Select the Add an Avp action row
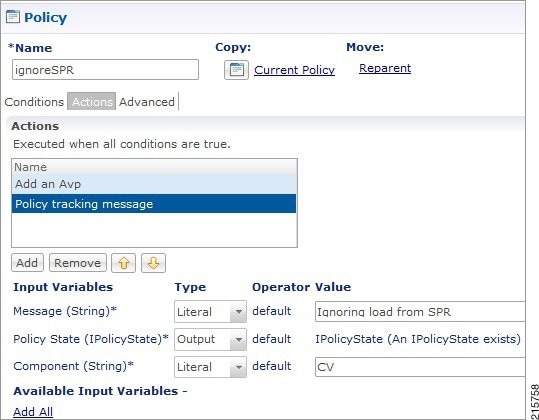Screen dimensions: 539x420 pyautogui.click(x=154, y=184)
